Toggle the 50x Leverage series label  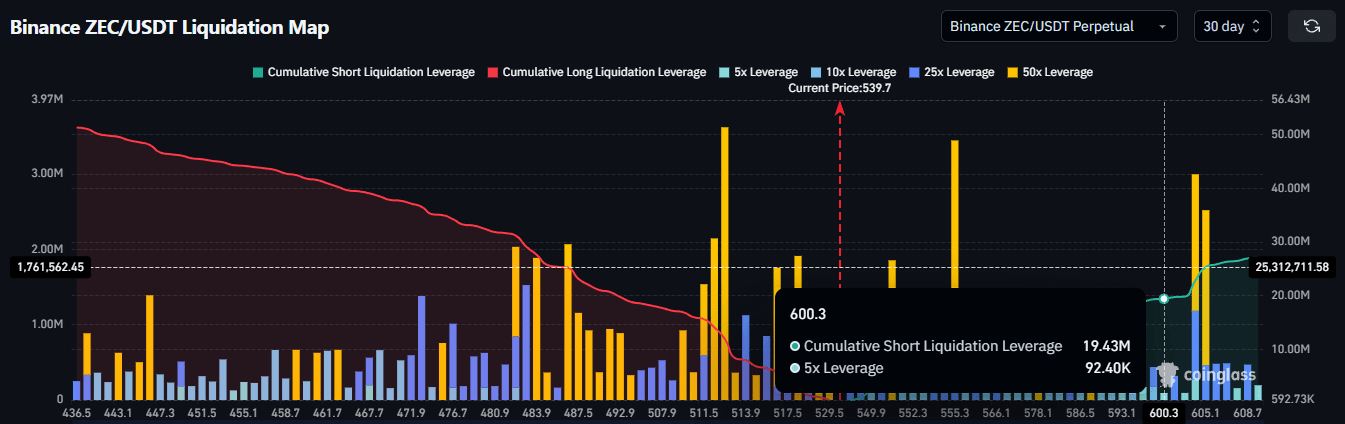tap(1057, 72)
